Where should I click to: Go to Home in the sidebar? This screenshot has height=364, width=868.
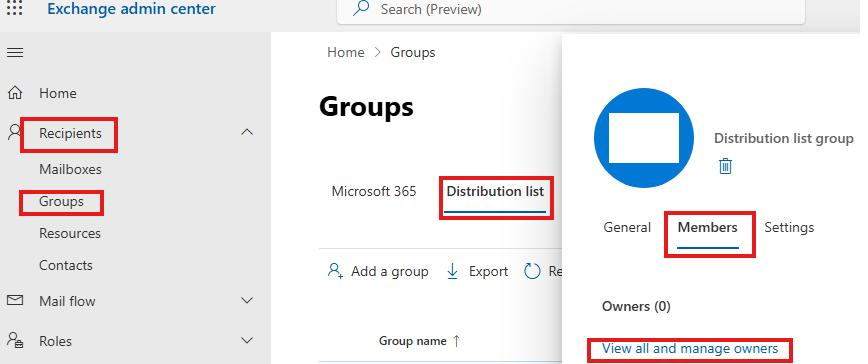point(58,93)
